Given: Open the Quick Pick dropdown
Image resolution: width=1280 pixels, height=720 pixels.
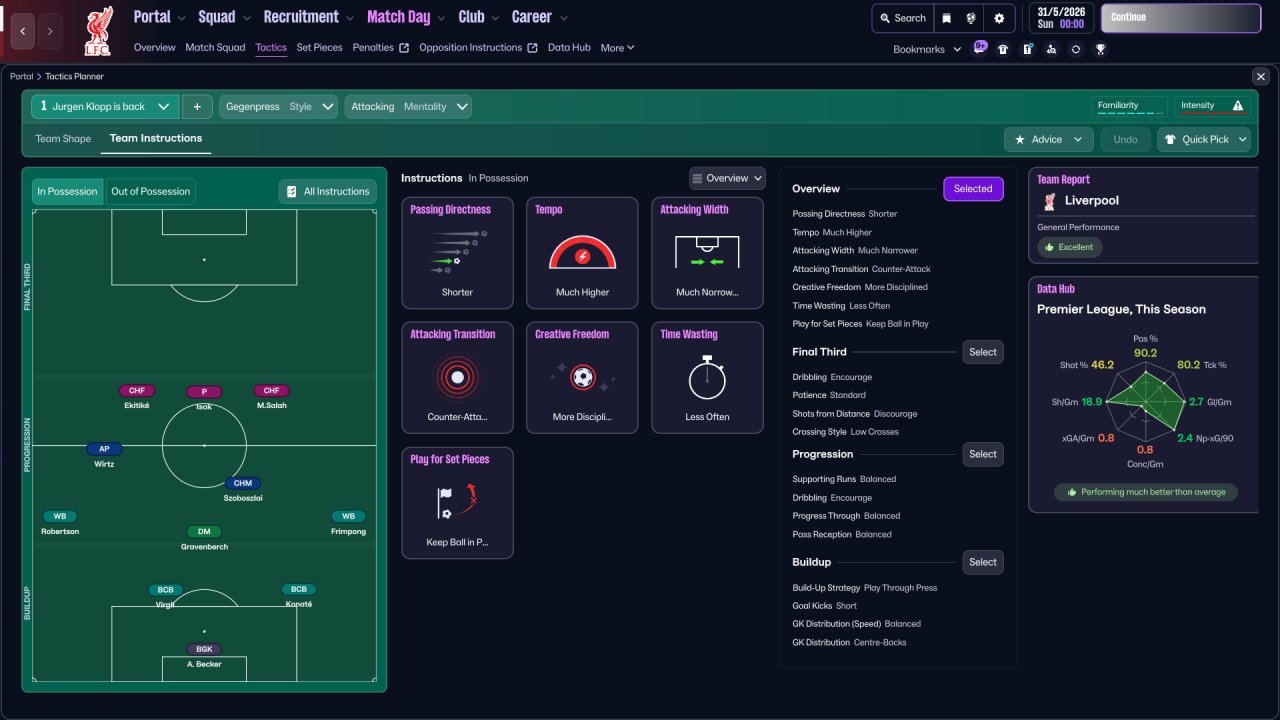Looking at the screenshot, I should click(x=1204, y=139).
